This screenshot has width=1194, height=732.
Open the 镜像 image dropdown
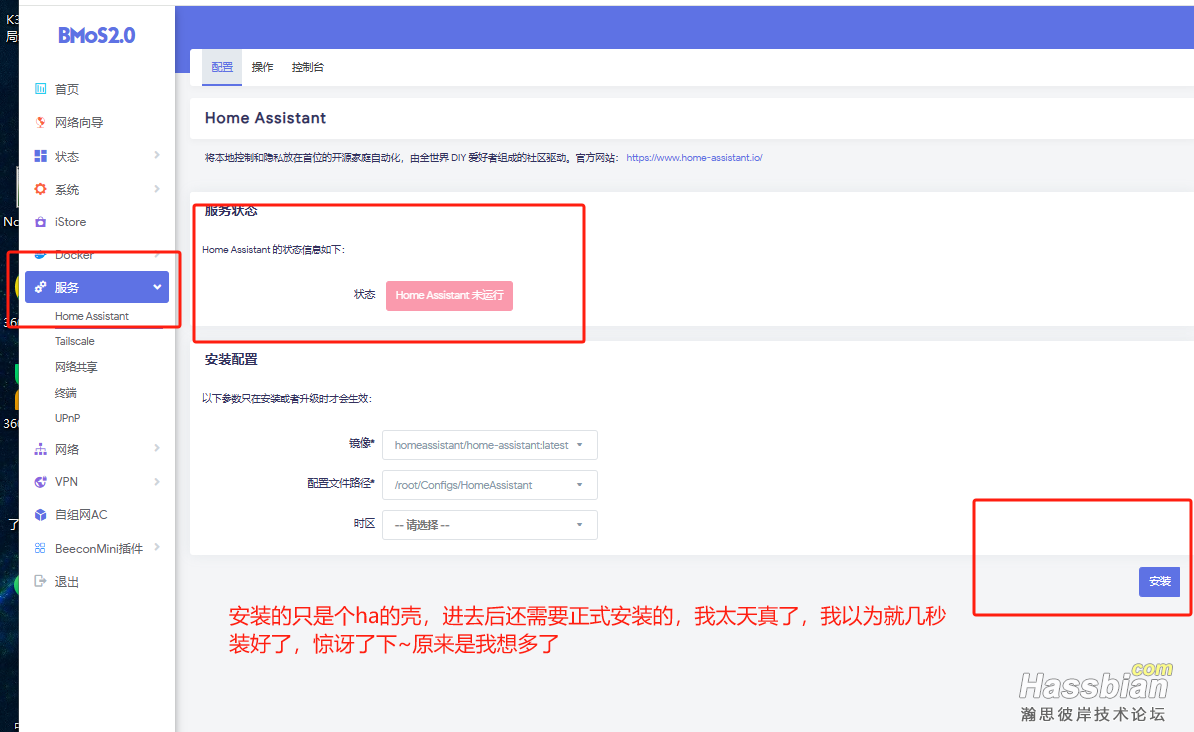[490, 445]
